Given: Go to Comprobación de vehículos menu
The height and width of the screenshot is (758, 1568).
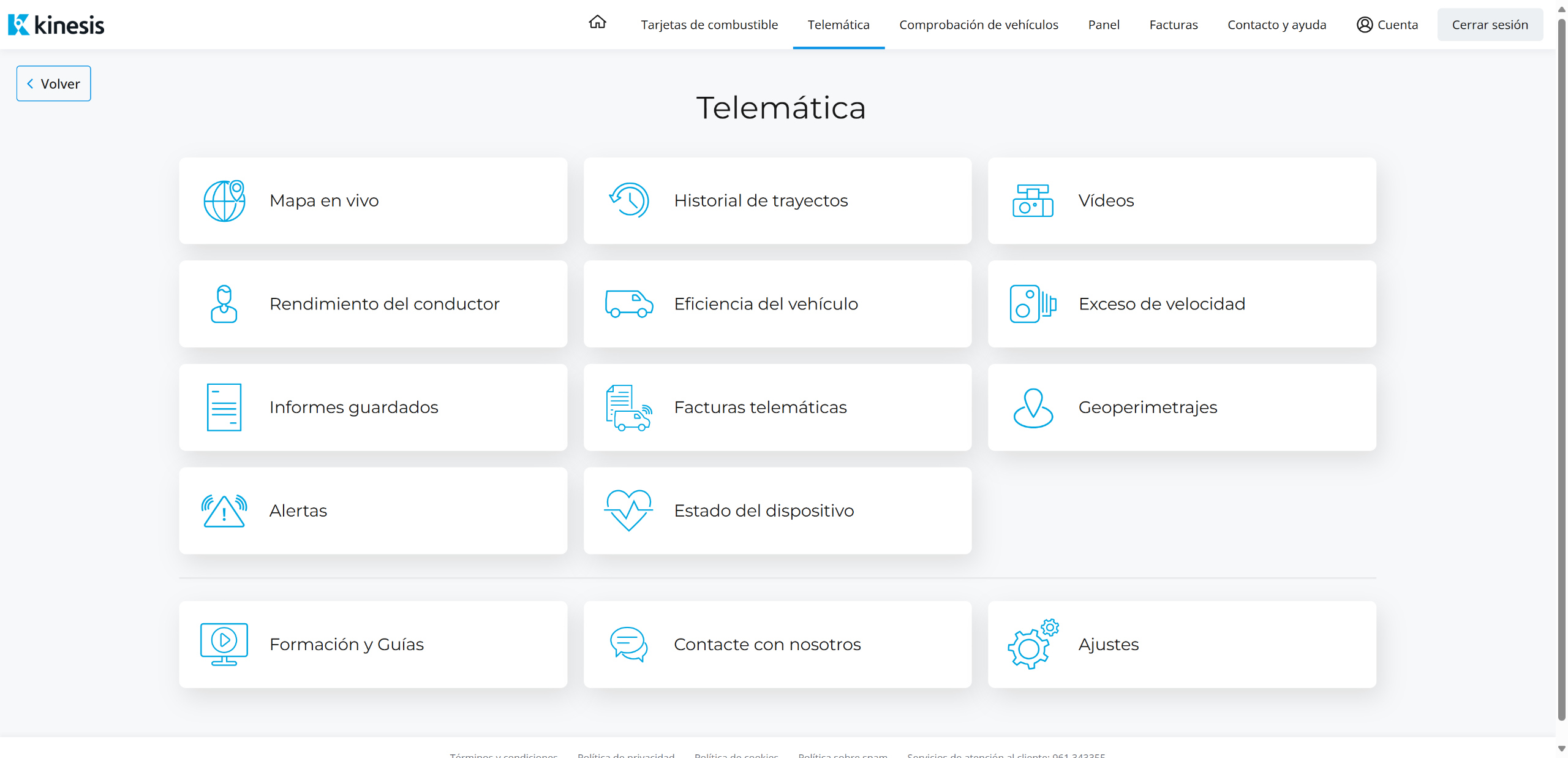Looking at the screenshot, I should [978, 25].
